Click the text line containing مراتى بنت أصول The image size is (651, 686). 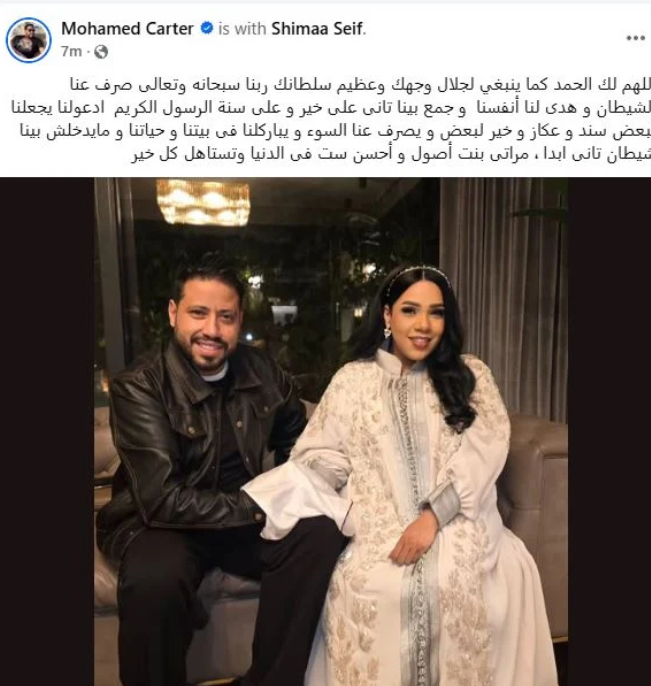[x=391, y=155]
